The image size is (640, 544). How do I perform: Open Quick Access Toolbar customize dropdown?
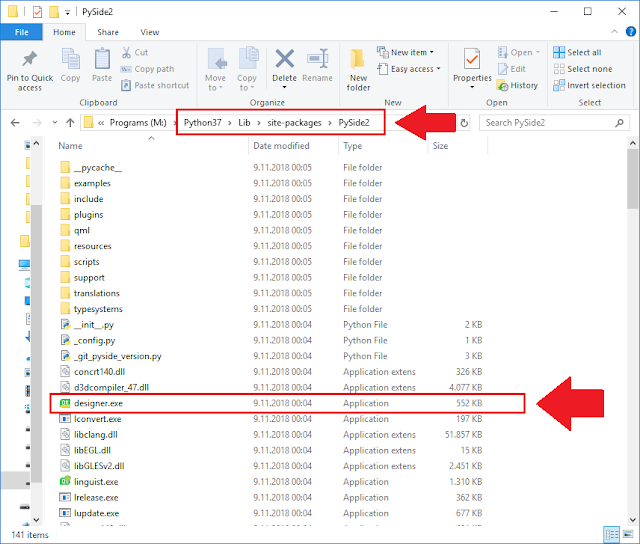[x=67, y=13]
